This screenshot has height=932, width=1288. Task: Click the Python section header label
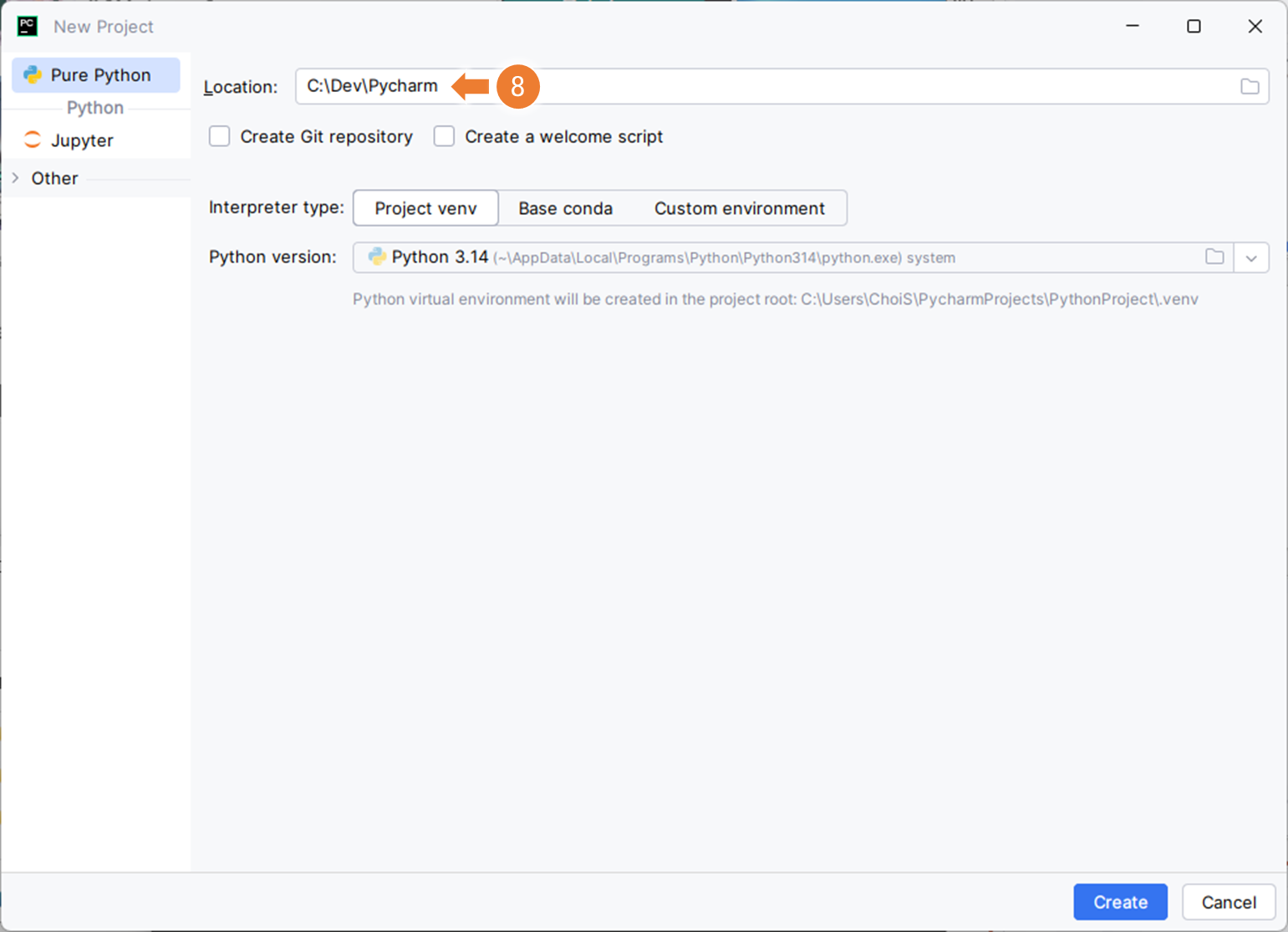(95, 108)
